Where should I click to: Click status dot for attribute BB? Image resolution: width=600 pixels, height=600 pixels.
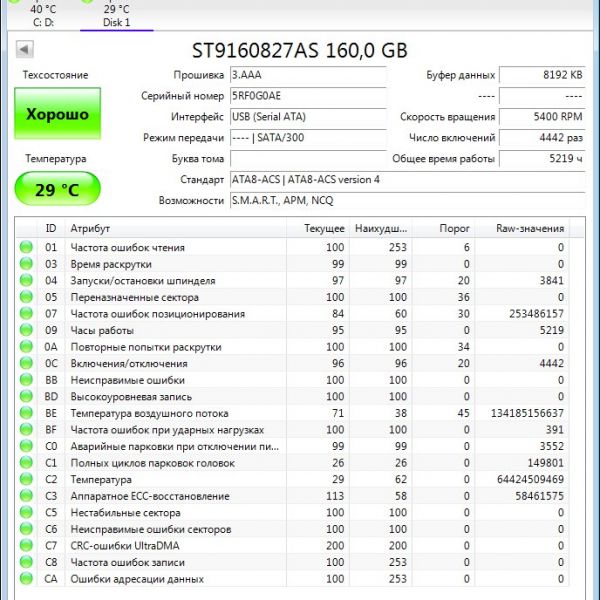(x=26, y=380)
